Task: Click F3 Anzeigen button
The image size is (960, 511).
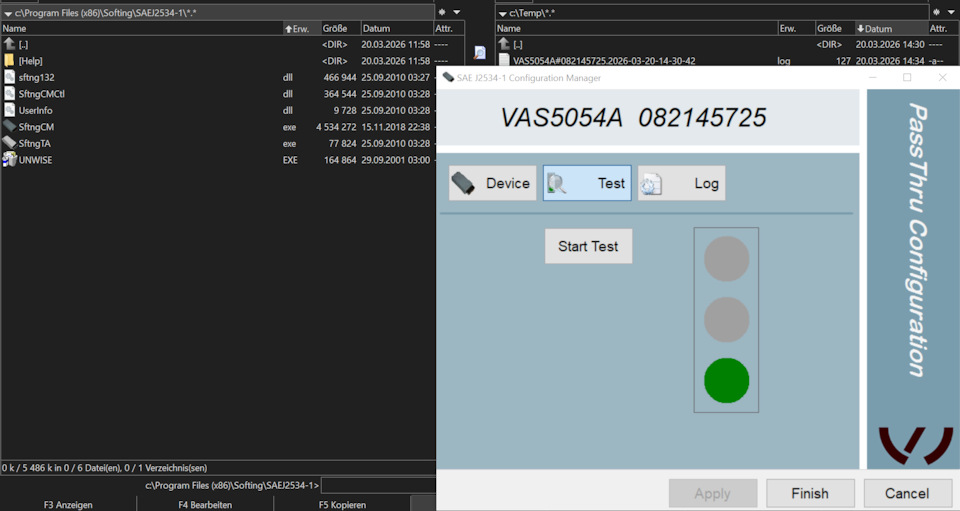Action: pyautogui.click(x=68, y=504)
